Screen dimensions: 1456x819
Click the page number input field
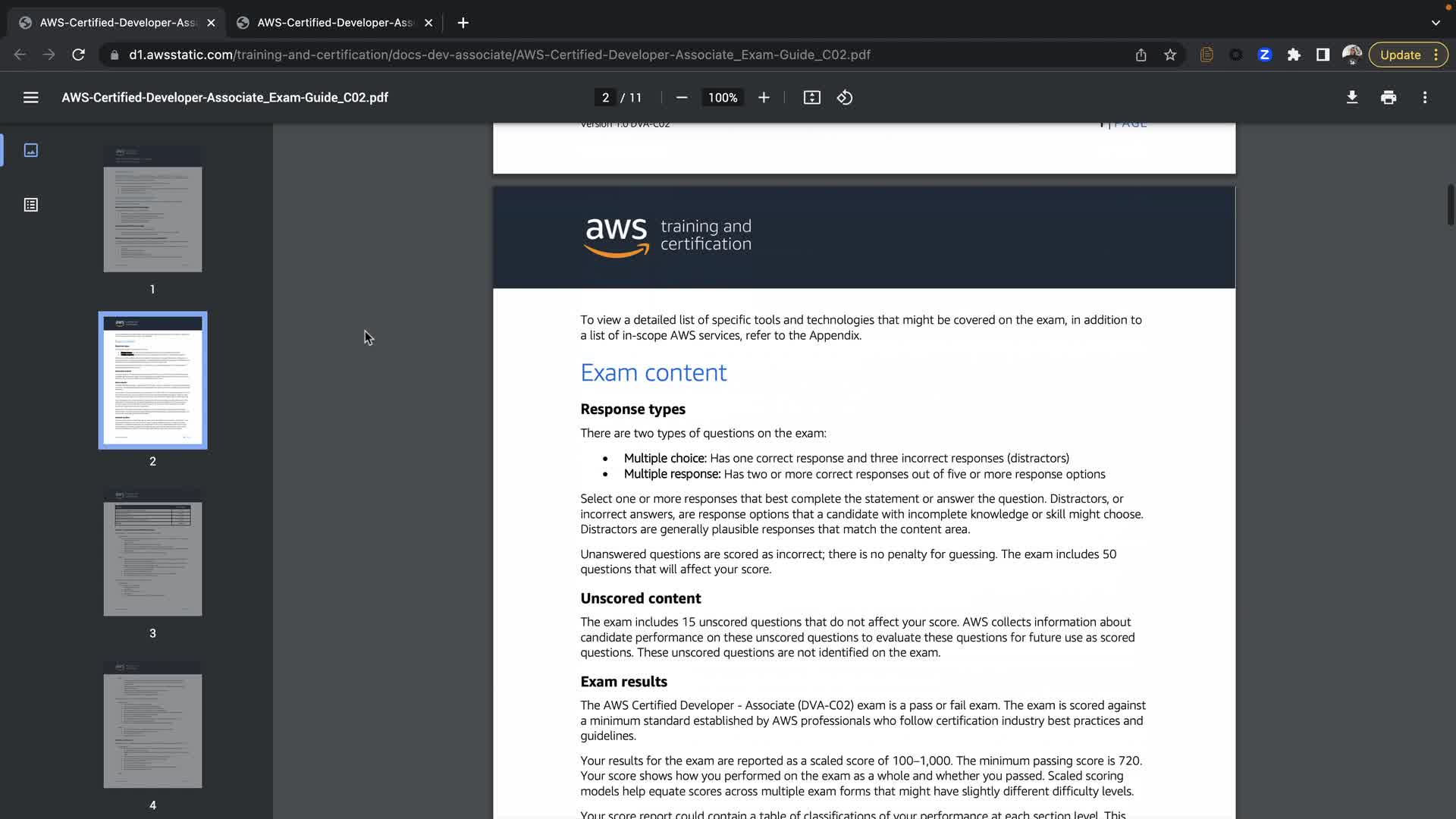(x=605, y=98)
